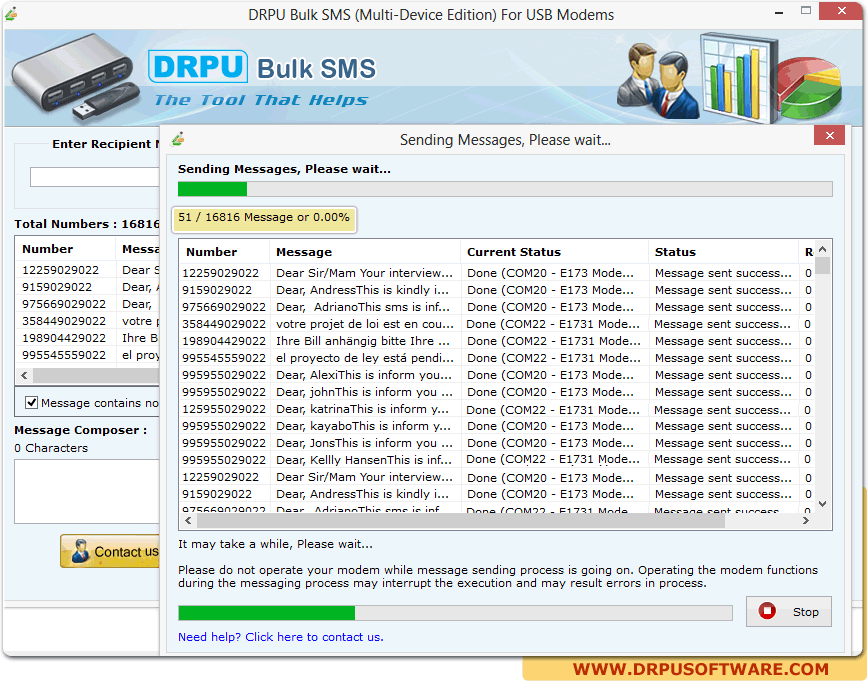Click the '0 Characters' counter under Message Composer

(x=51, y=448)
